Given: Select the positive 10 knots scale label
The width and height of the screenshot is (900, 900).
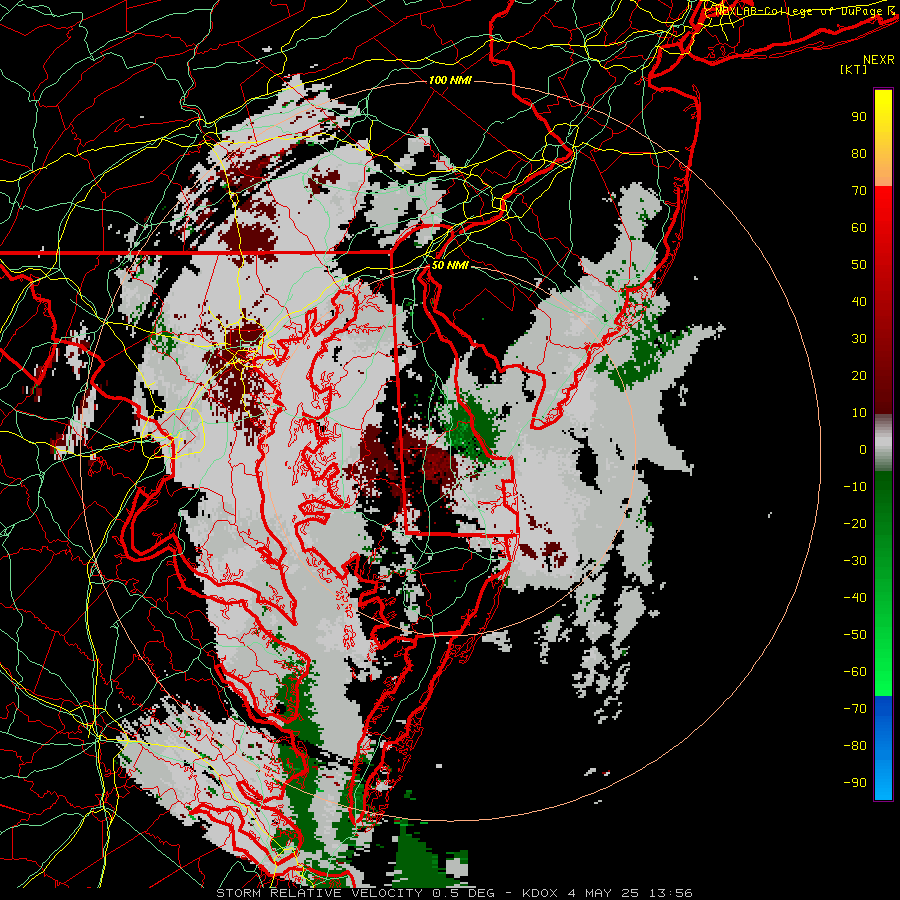Looking at the screenshot, I should coord(859,413).
